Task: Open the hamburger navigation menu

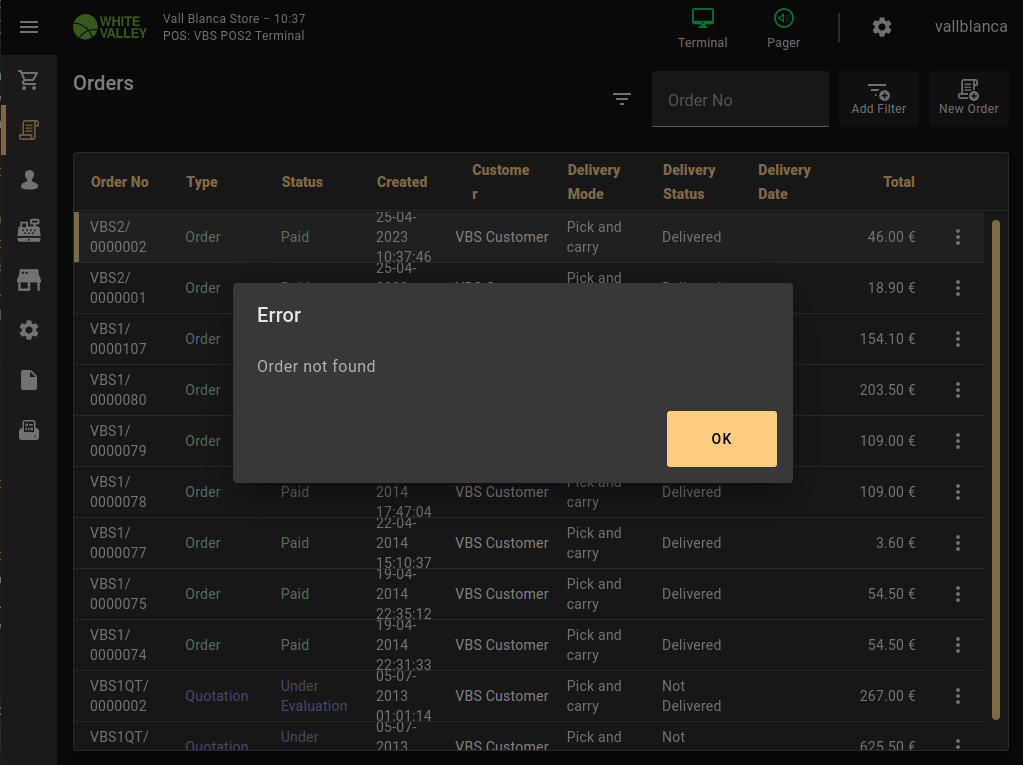Action: tap(29, 27)
